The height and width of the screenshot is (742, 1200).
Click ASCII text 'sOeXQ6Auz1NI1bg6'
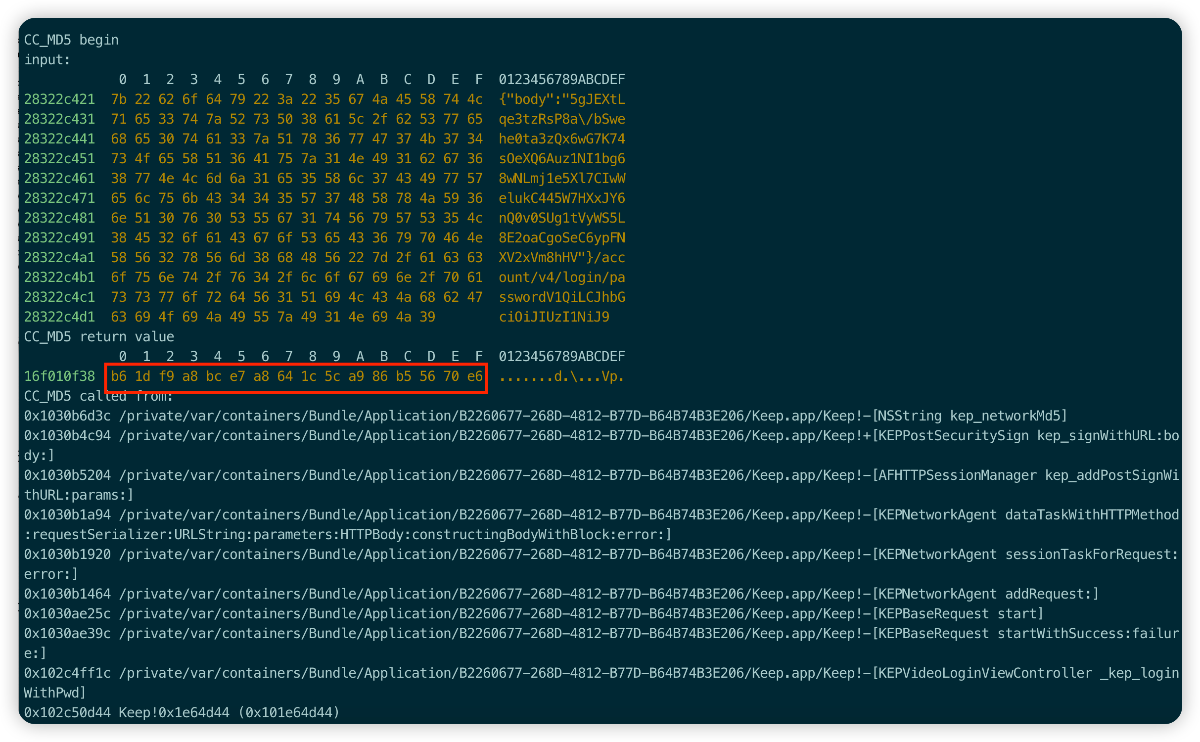[562, 159]
